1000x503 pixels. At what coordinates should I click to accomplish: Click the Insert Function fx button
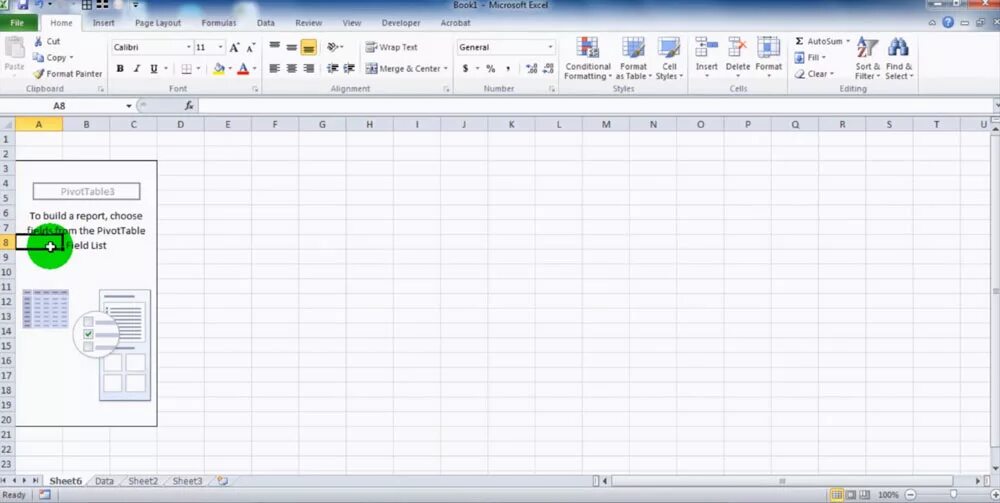pos(189,106)
